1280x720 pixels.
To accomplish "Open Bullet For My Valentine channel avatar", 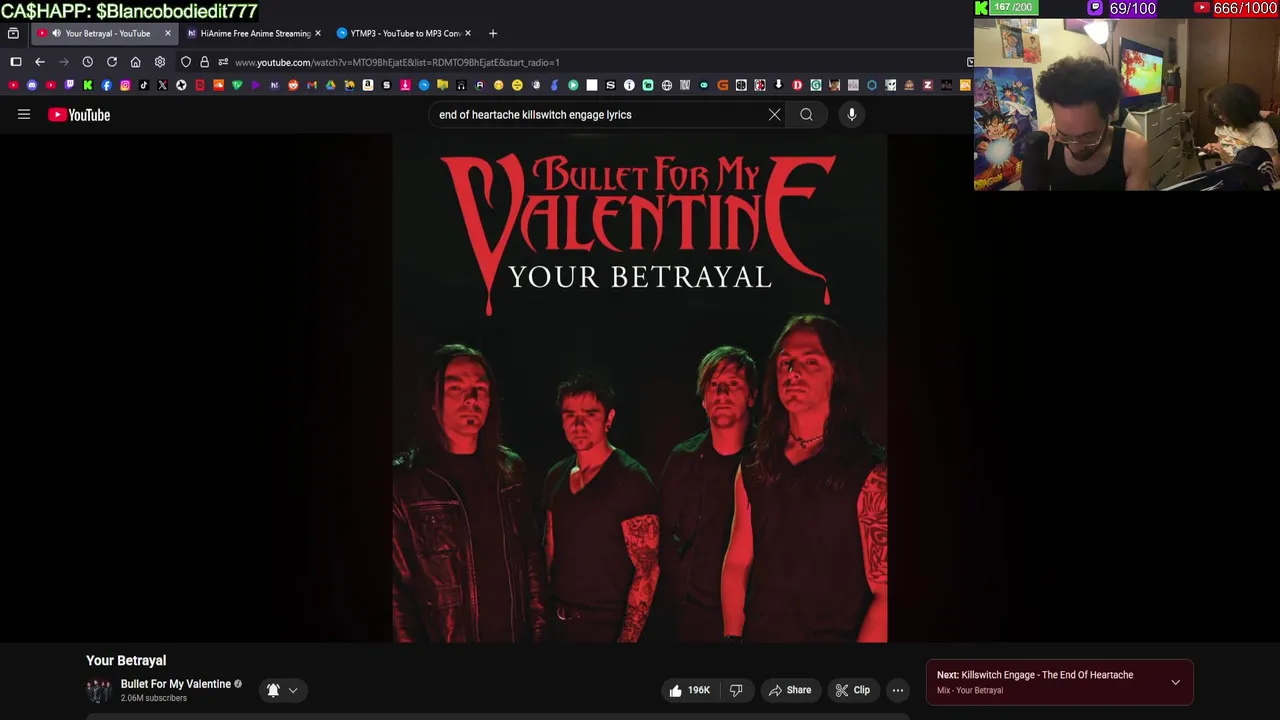I will click(98, 690).
